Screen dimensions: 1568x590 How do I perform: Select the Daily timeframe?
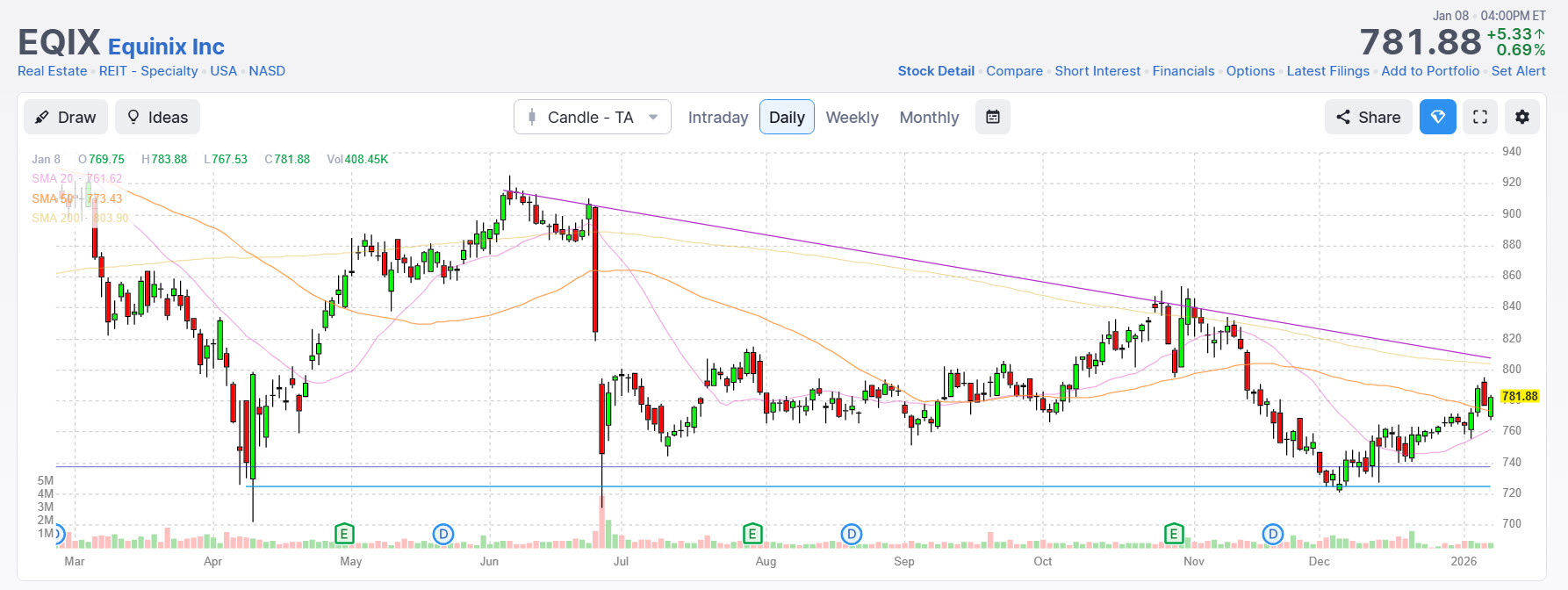(787, 117)
